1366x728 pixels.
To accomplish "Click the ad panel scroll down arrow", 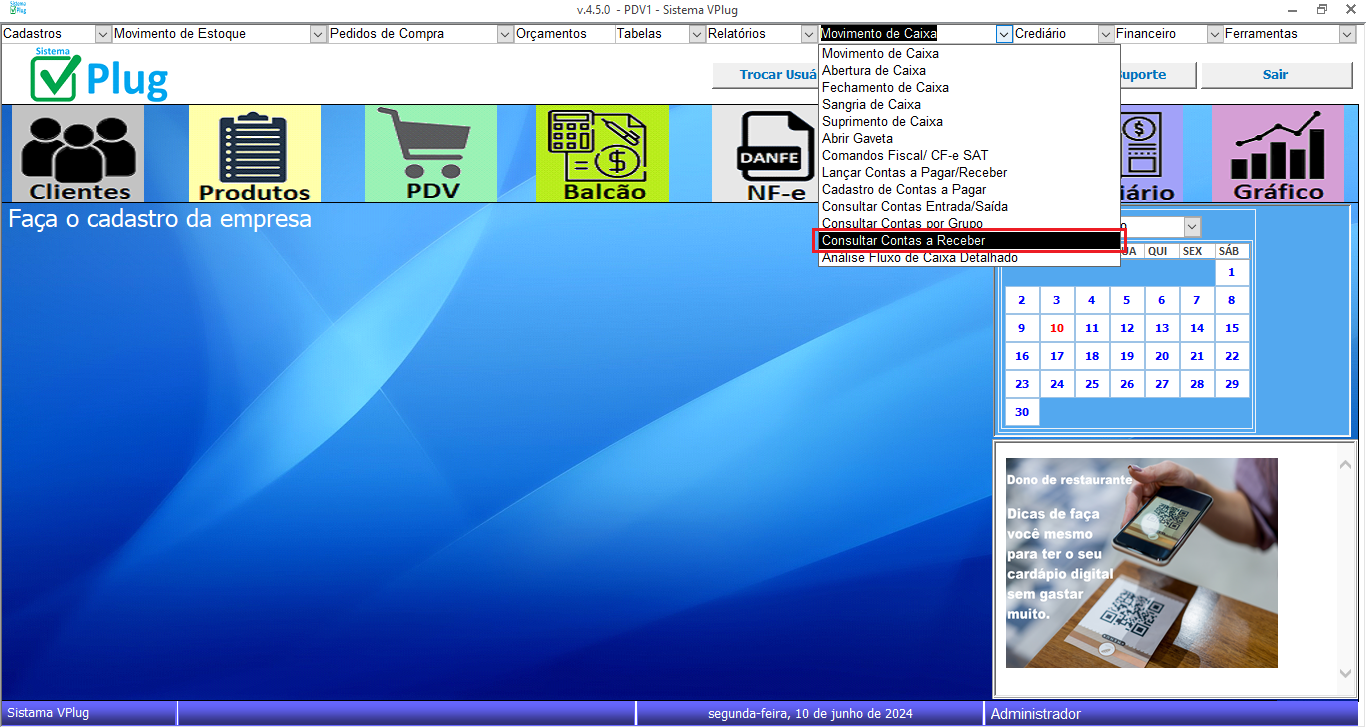I will tap(1346, 674).
